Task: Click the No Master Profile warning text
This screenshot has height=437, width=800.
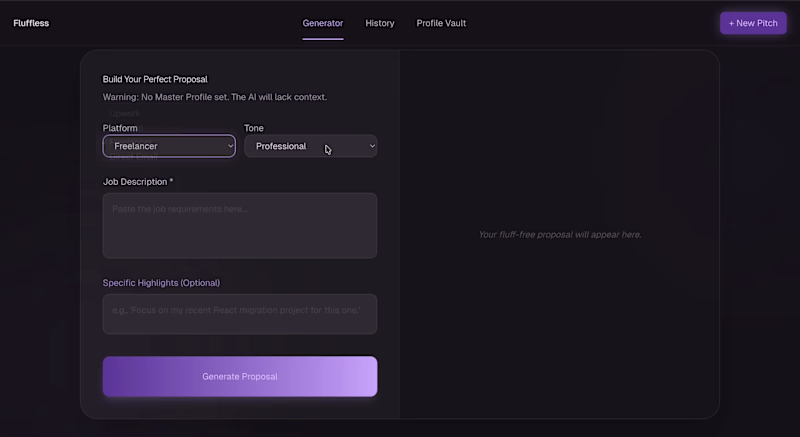Action: coord(215,97)
